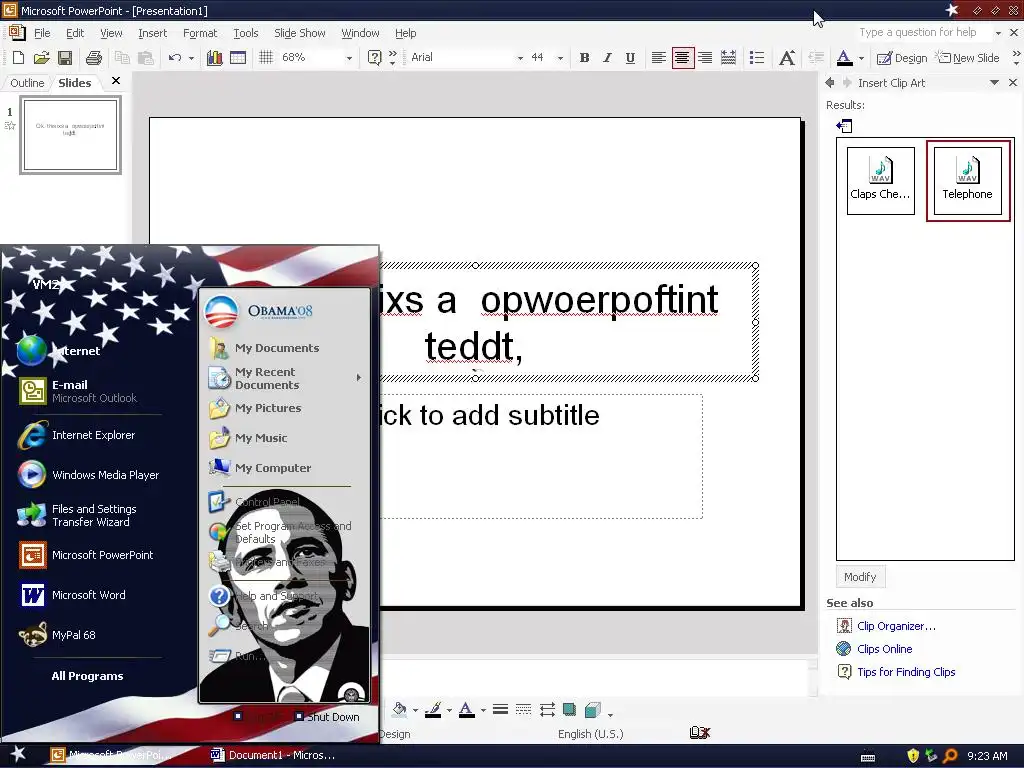The width and height of the screenshot is (1024, 768).
Task: Align text right
Action: point(705,58)
